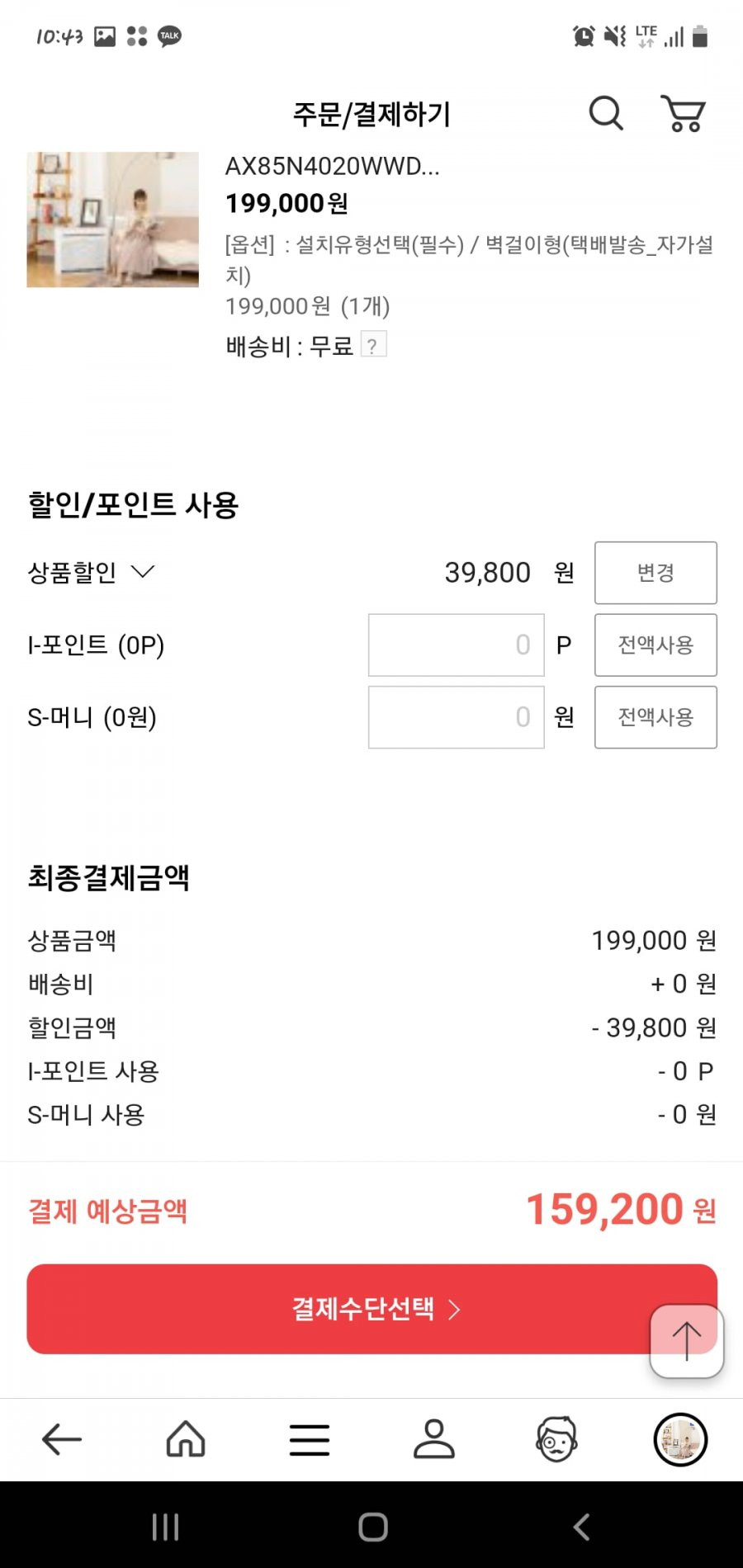Tap the face with glasses icon
The image size is (743, 1568).
pos(557,1439)
